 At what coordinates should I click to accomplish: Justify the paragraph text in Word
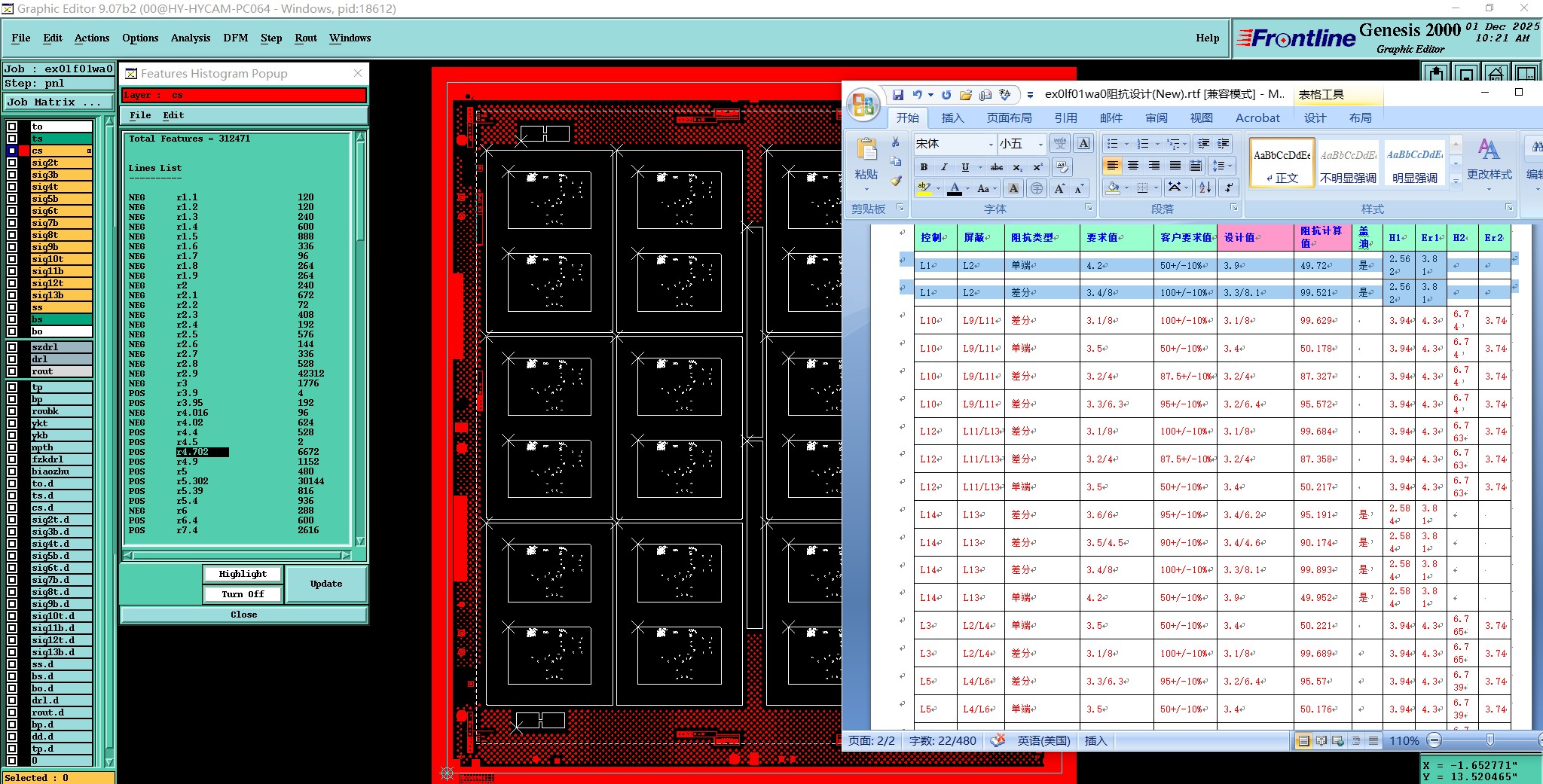(1175, 166)
